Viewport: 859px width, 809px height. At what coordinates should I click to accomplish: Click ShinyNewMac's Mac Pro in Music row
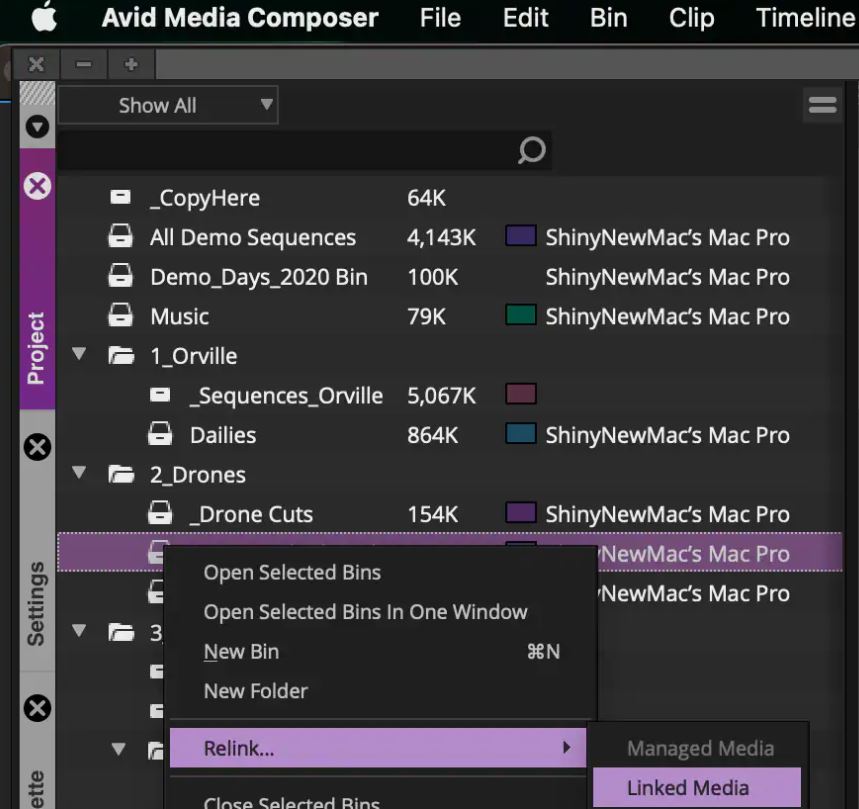[667, 317]
